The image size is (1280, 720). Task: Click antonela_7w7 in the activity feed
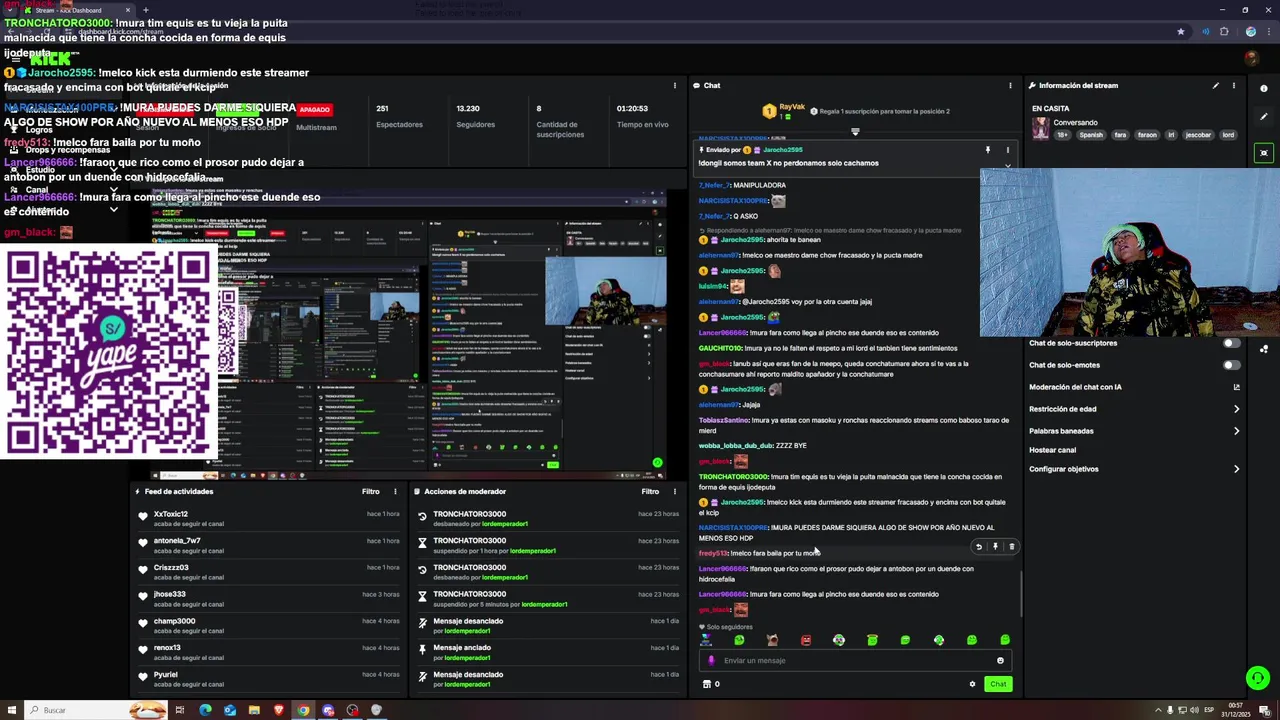(x=177, y=541)
